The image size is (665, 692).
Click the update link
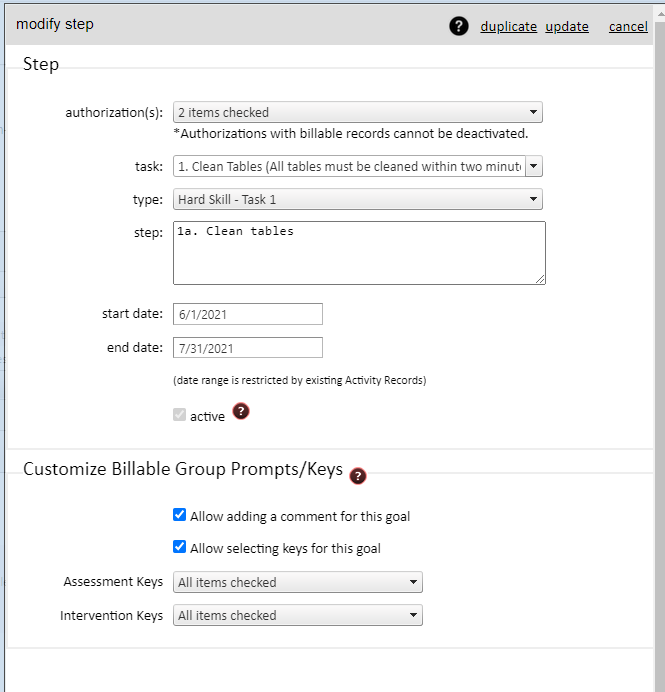pyautogui.click(x=567, y=27)
